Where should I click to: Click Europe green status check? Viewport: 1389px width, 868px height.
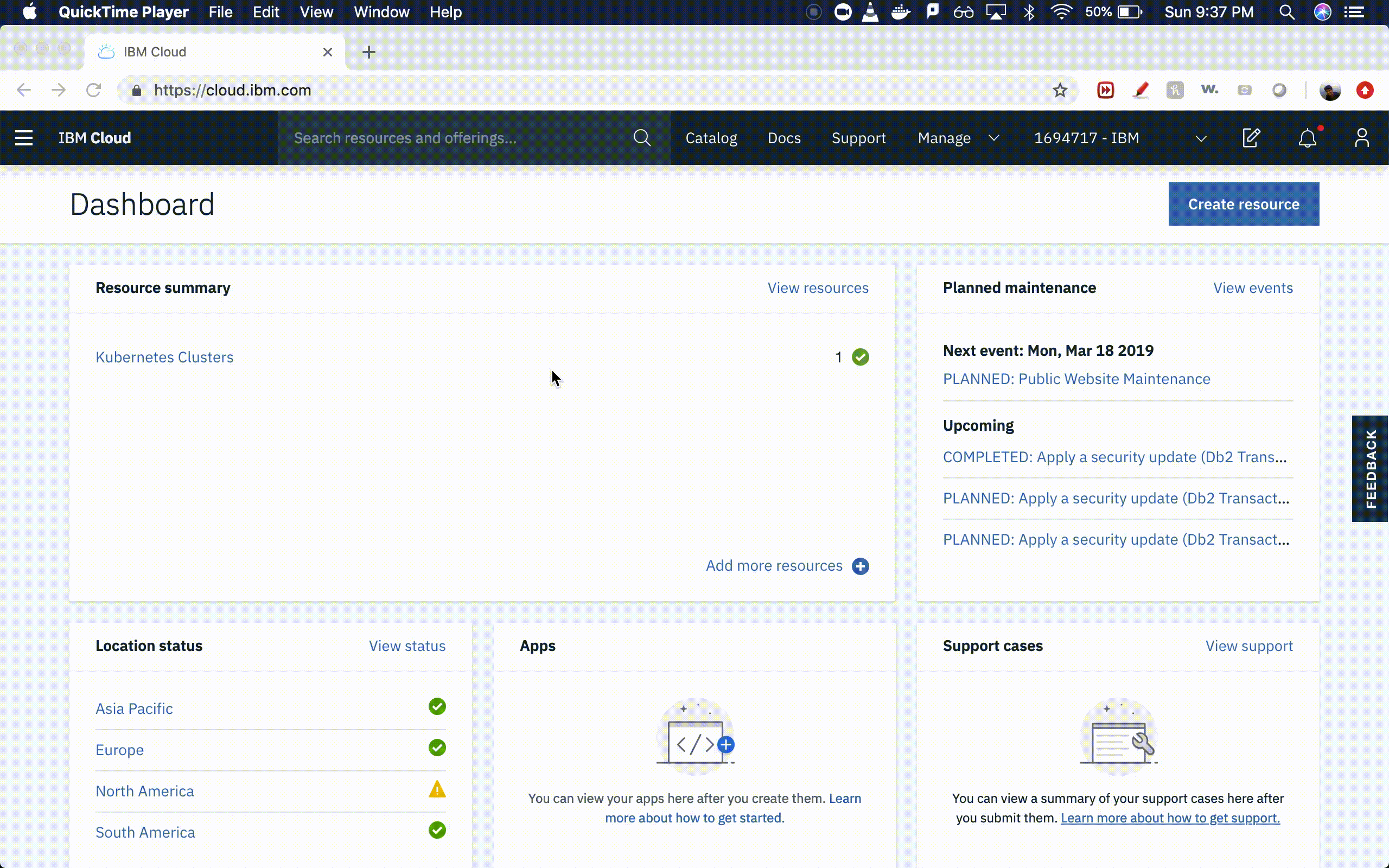point(437,748)
